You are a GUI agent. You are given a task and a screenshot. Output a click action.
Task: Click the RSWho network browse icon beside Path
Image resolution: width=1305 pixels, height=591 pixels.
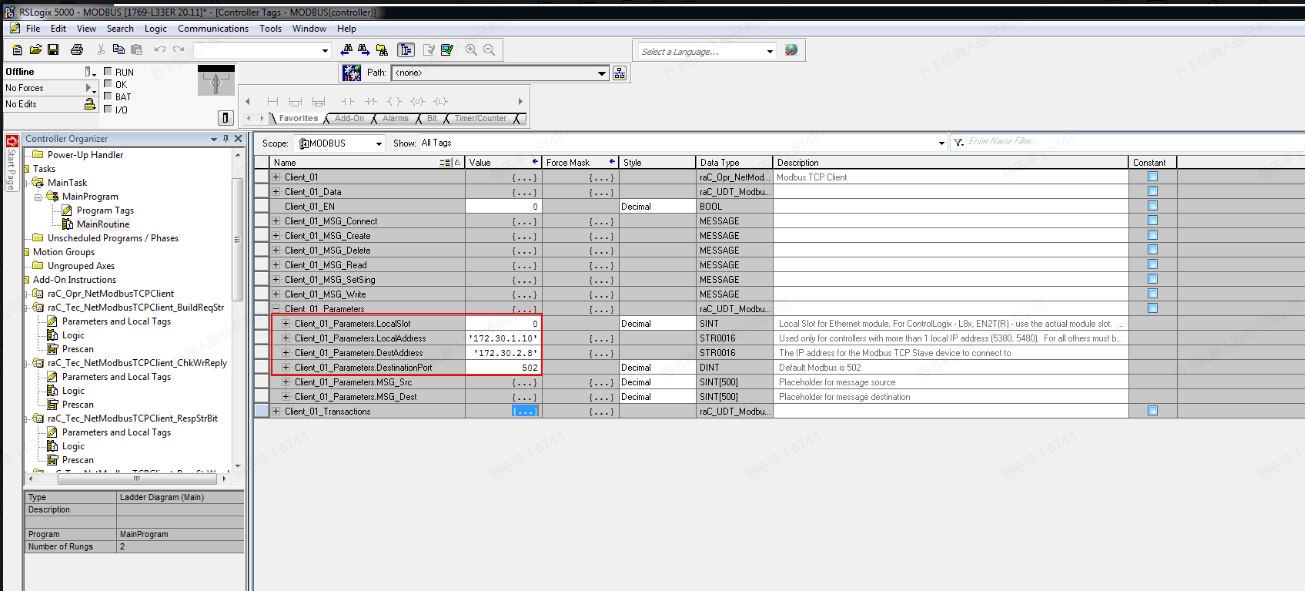click(x=619, y=73)
